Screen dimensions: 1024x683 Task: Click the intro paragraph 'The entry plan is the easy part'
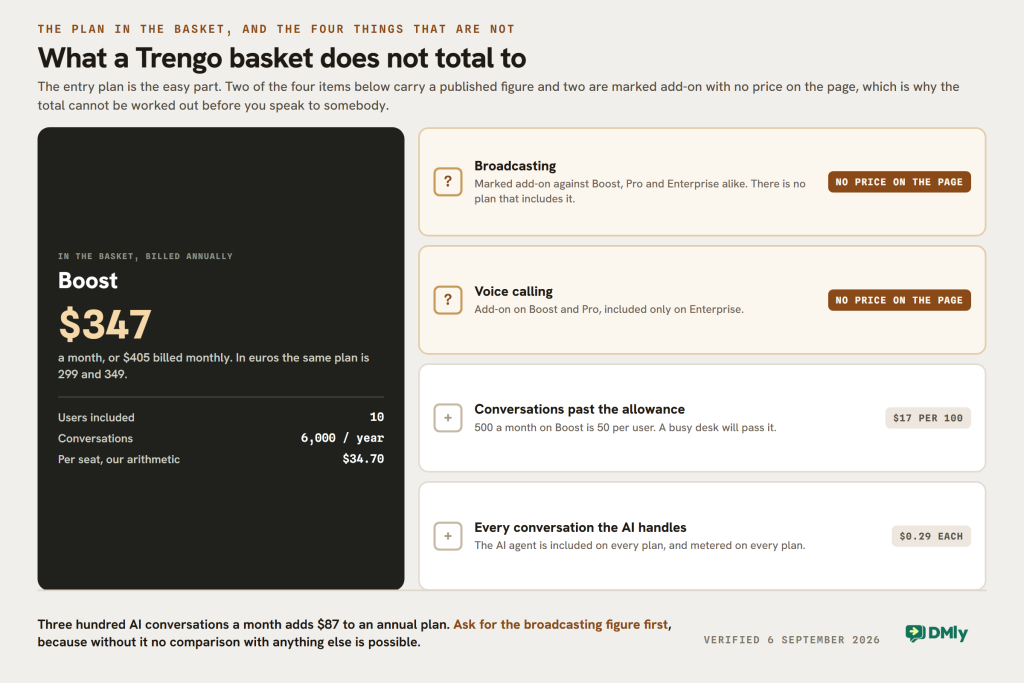[498, 96]
